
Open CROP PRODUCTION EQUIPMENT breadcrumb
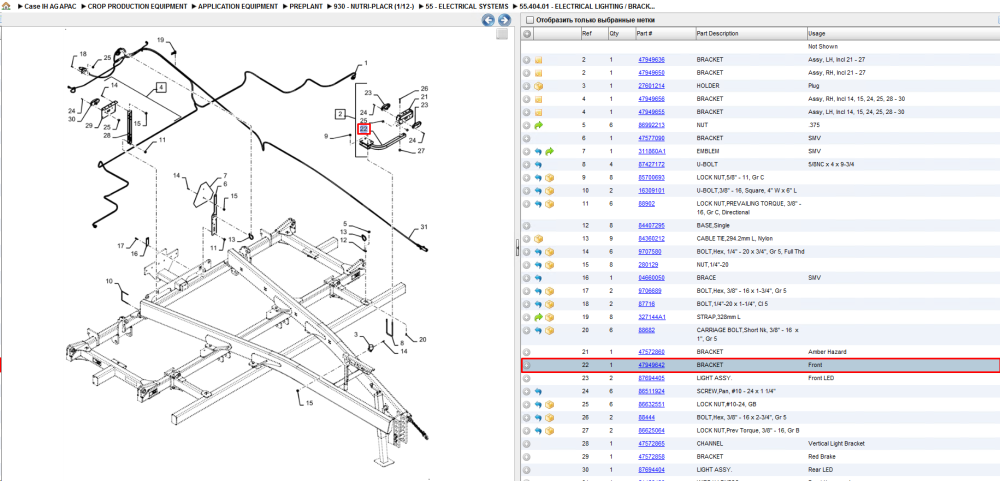pyautogui.click(x=138, y=6)
